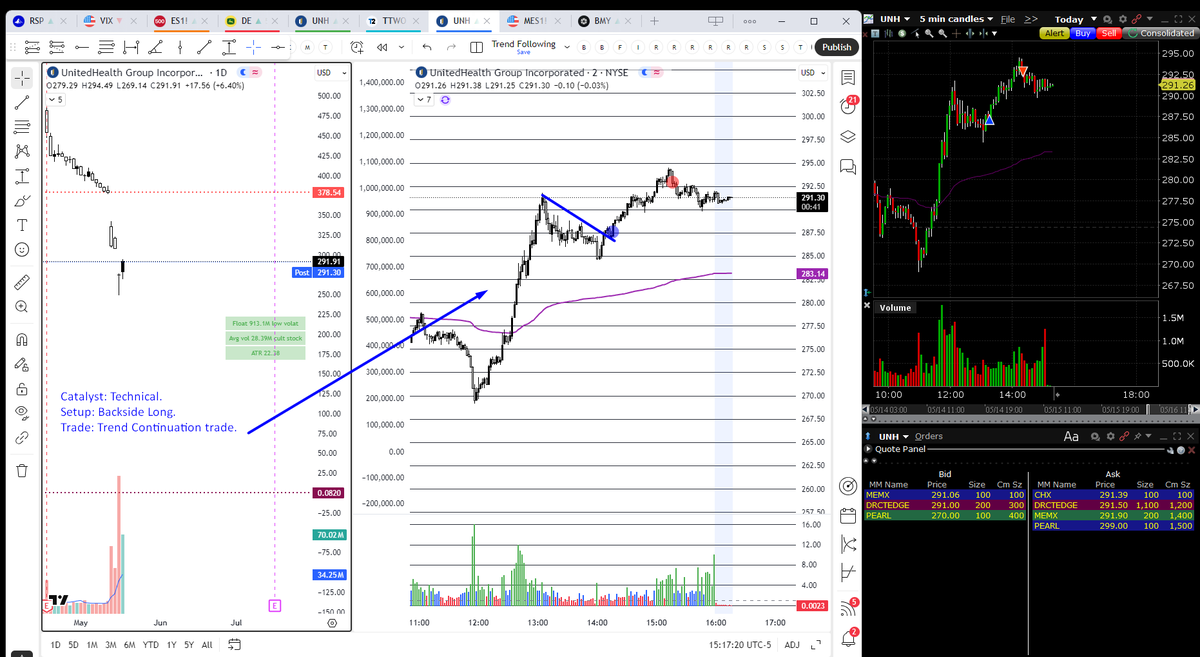Open the File menu in TWS chart

(x=1008, y=19)
